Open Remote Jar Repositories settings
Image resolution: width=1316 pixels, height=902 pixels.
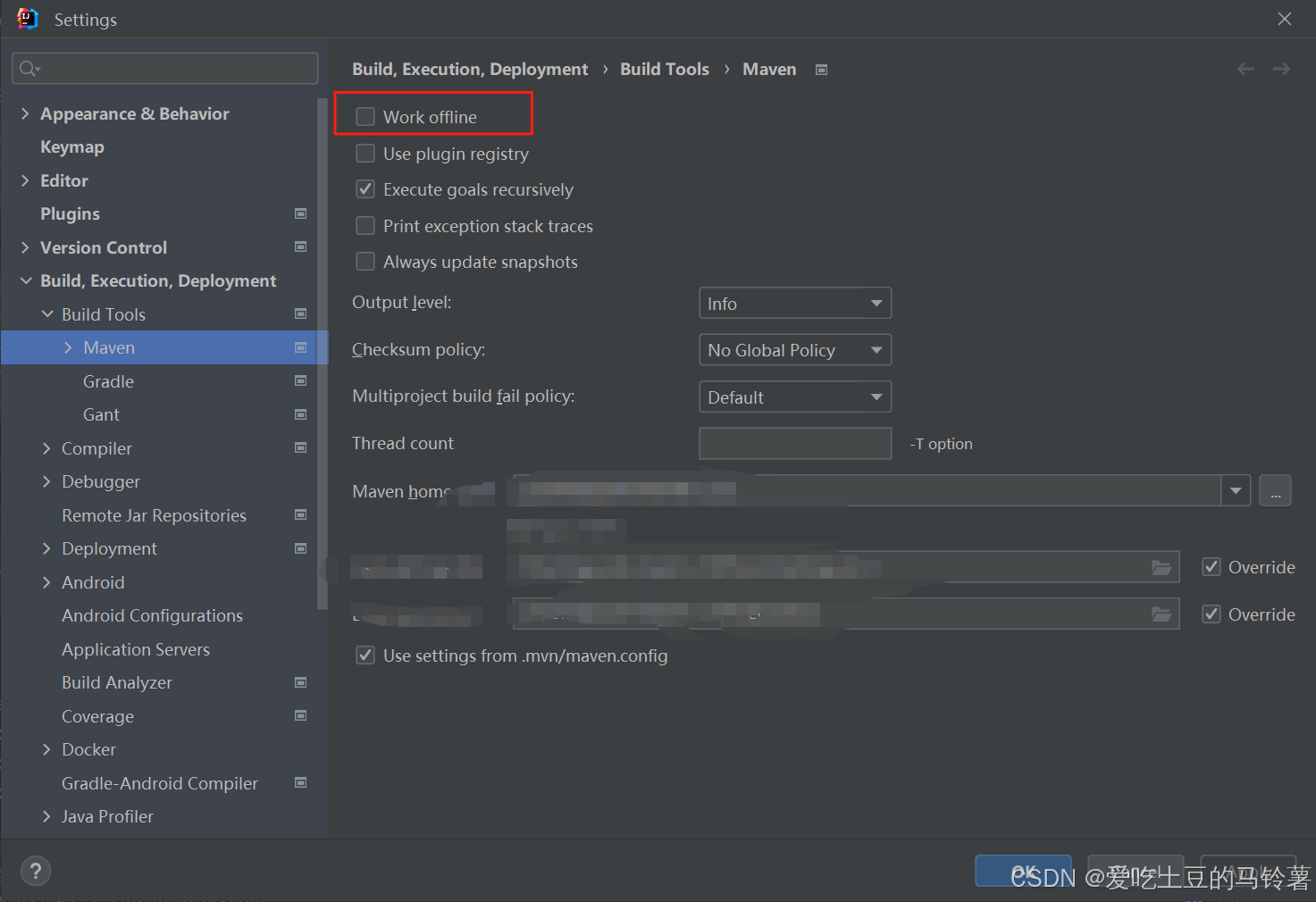154,515
